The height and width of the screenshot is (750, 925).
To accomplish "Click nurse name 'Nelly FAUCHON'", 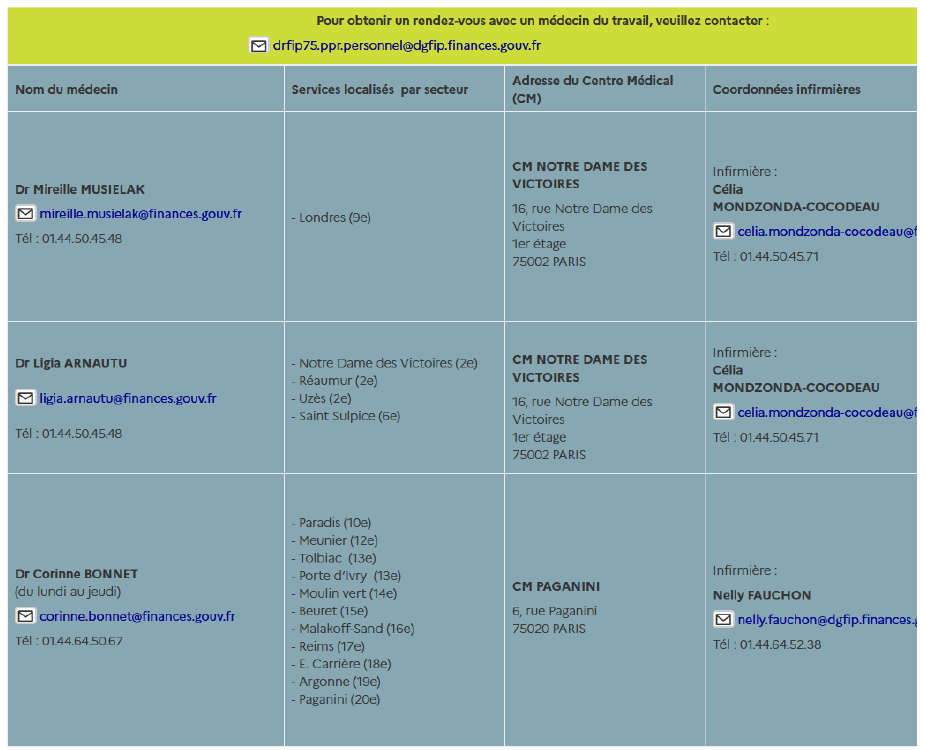I will pos(762,595).
